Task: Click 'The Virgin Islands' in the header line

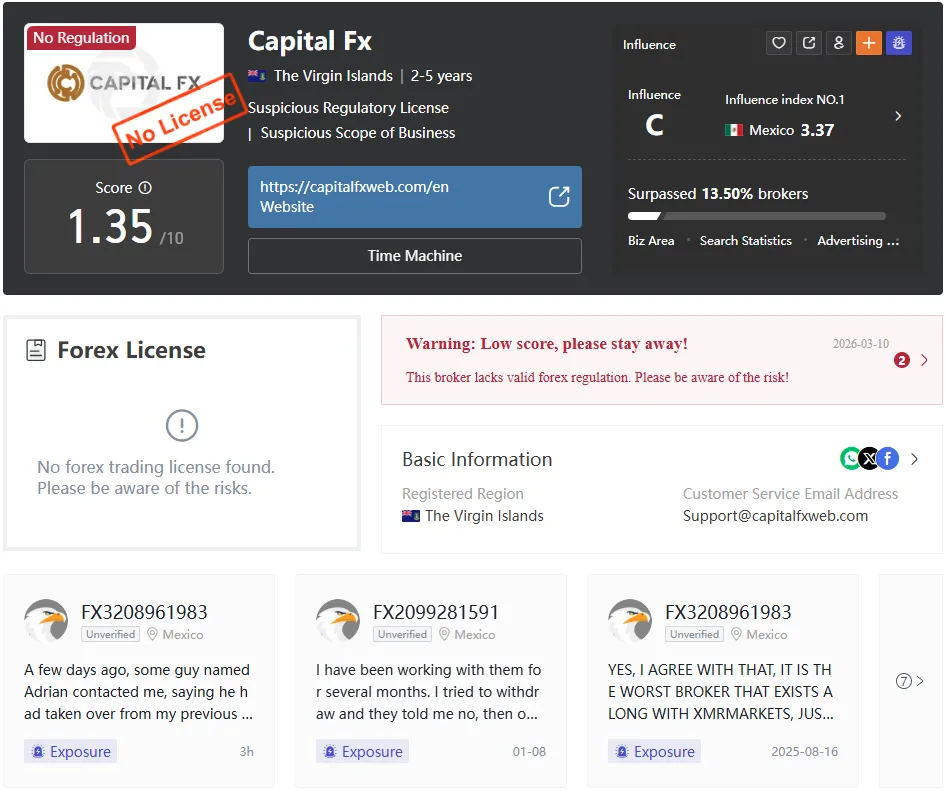Action: point(333,76)
